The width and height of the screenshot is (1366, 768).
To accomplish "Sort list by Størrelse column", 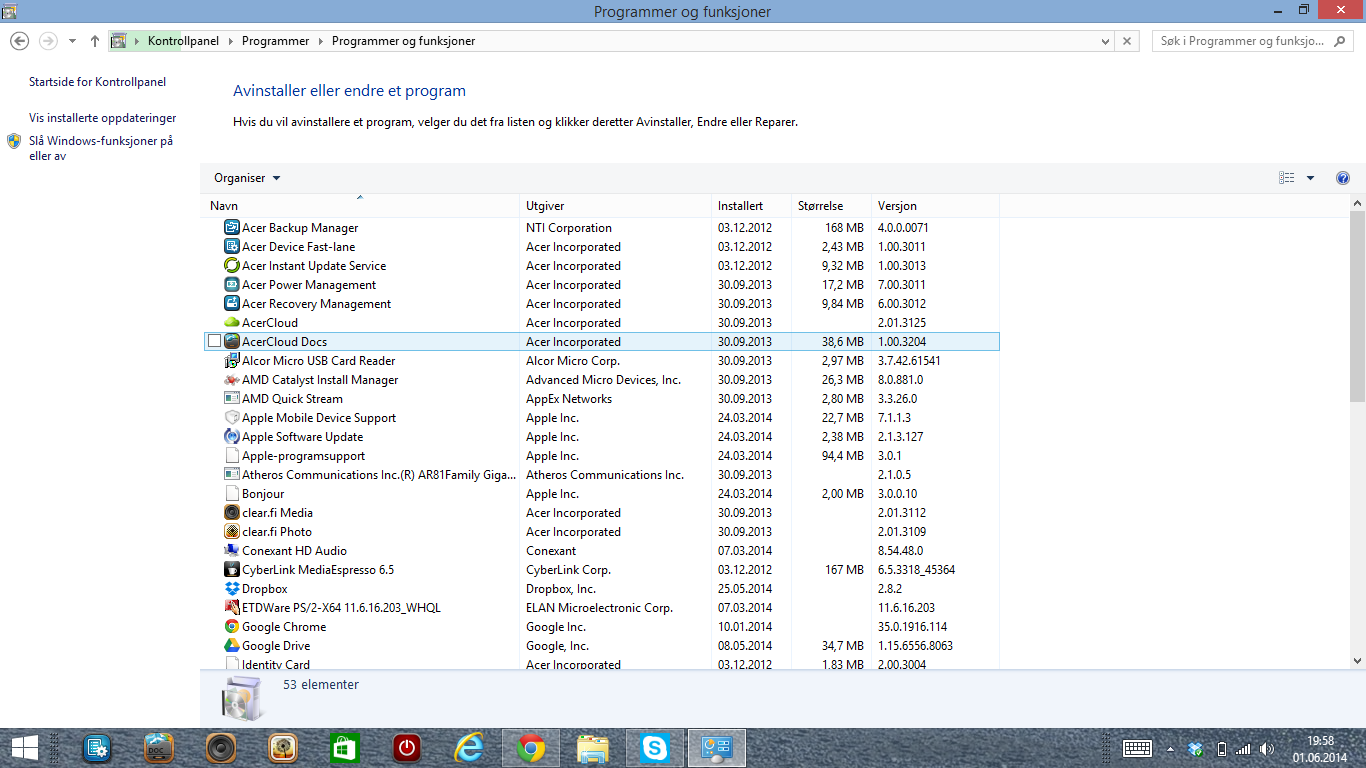I will [831, 206].
